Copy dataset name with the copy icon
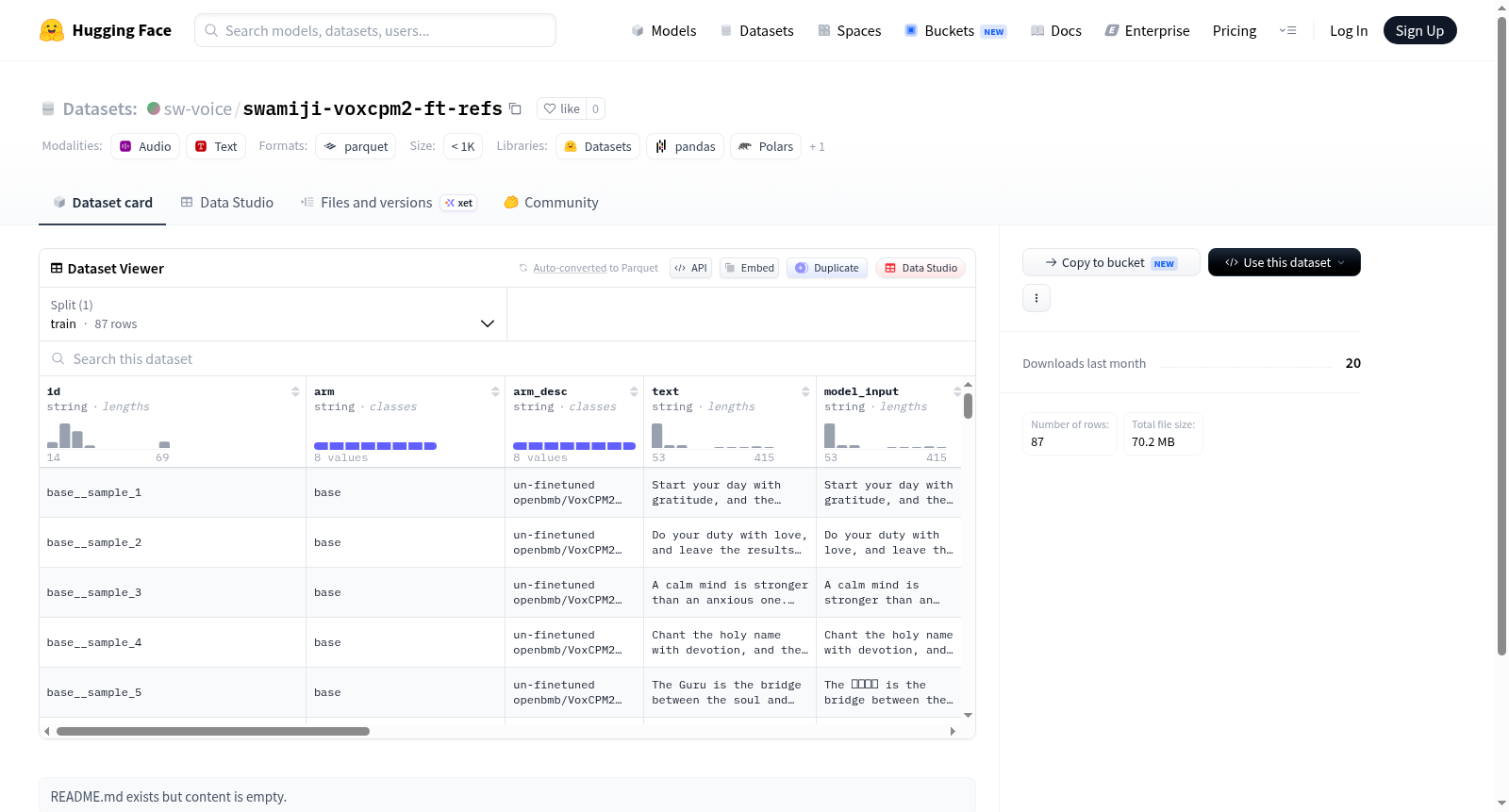The height and width of the screenshot is (812, 1509). pyautogui.click(x=515, y=108)
